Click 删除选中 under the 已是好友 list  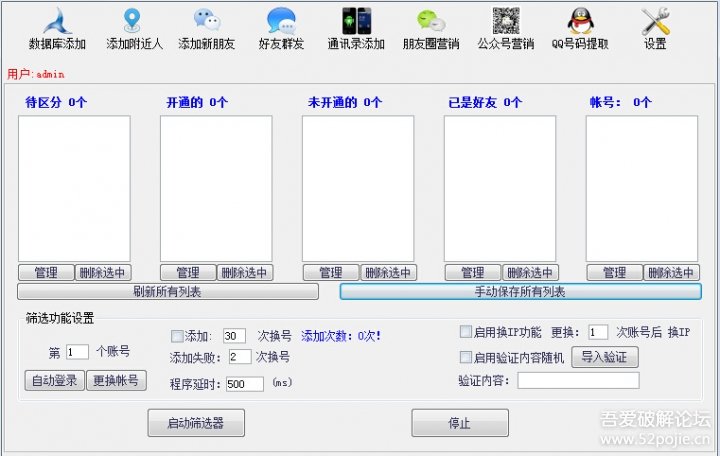click(x=530, y=272)
